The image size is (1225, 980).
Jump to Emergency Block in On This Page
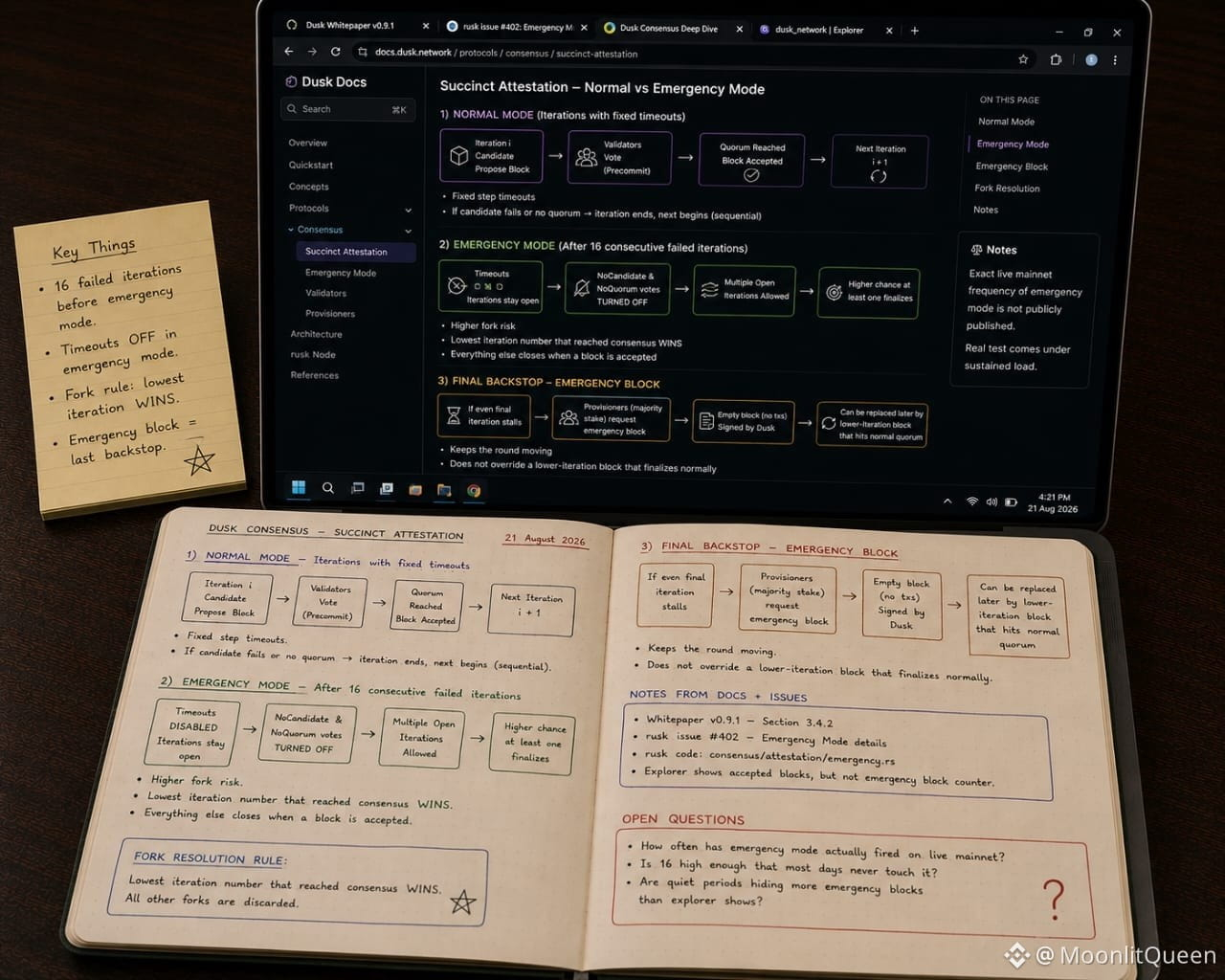coord(1012,167)
